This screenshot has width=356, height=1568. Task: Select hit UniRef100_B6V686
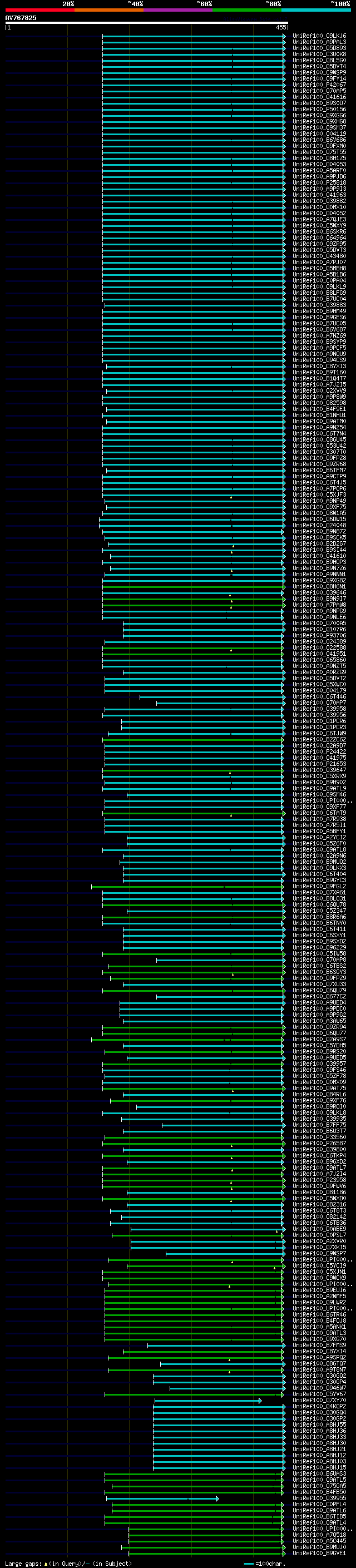(319, 140)
